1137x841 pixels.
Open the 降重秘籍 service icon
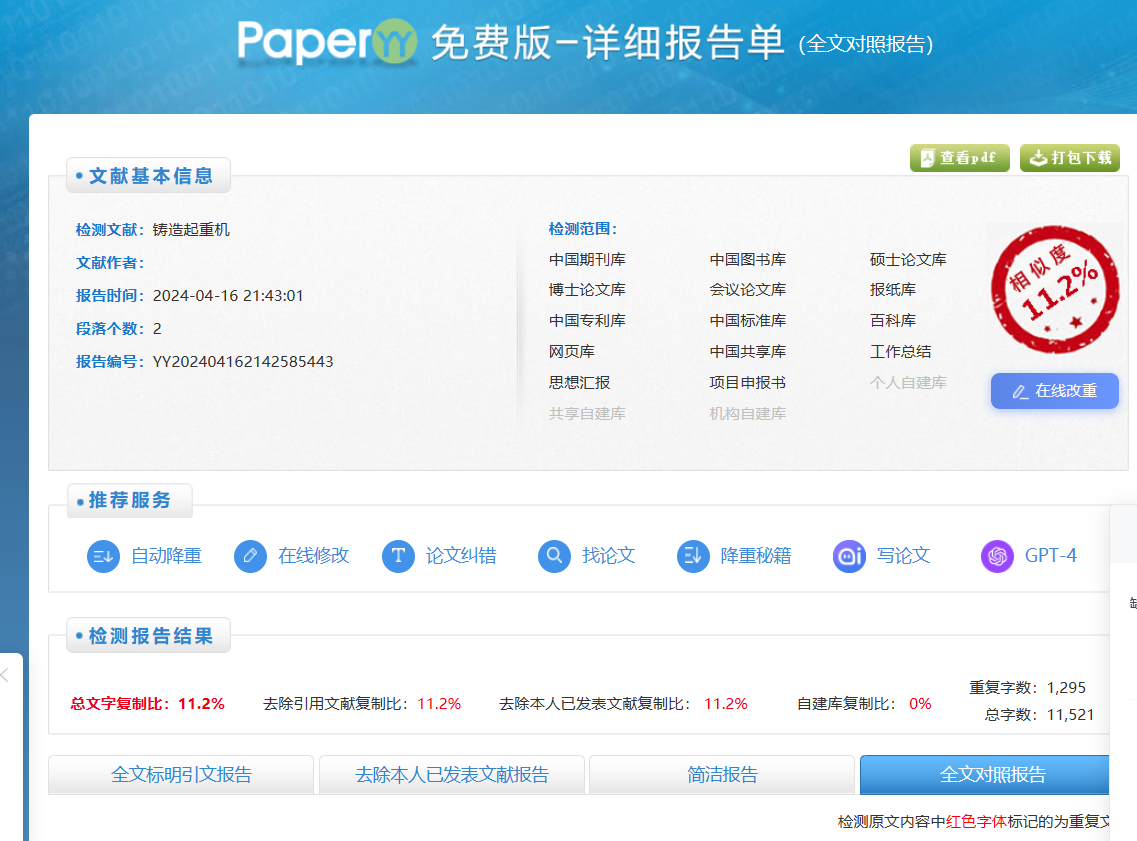pyautogui.click(x=693, y=556)
